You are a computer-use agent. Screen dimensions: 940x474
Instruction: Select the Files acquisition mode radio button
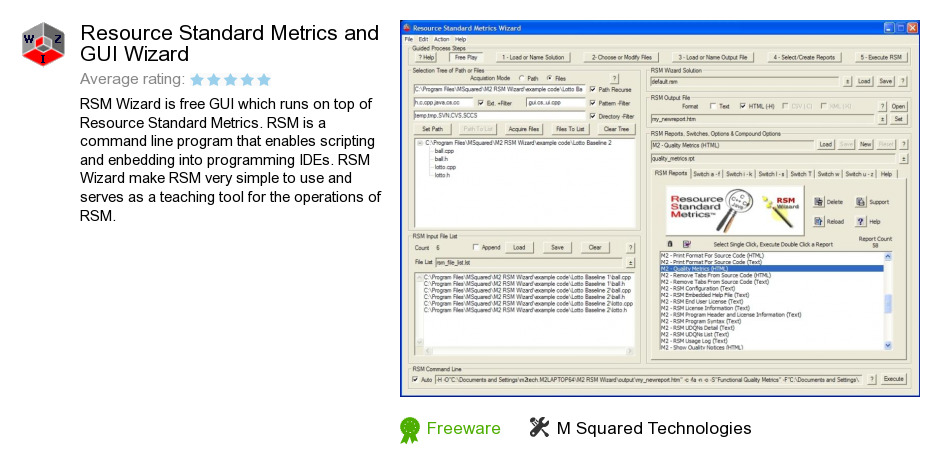pos(549,79)
